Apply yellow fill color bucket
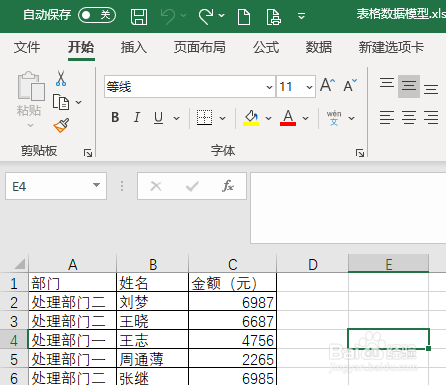This screenshot has height=385, width=446. (x=251, y=118)
